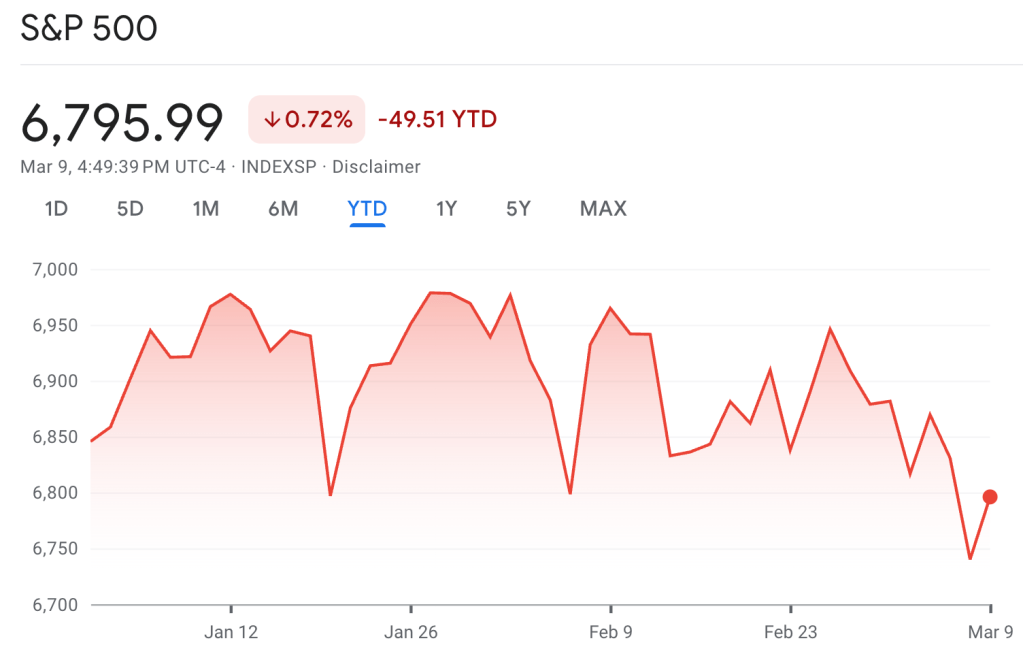Click the Jan 12 date axis label
The image size is (1023, 662).
click(x=231, y=632)
